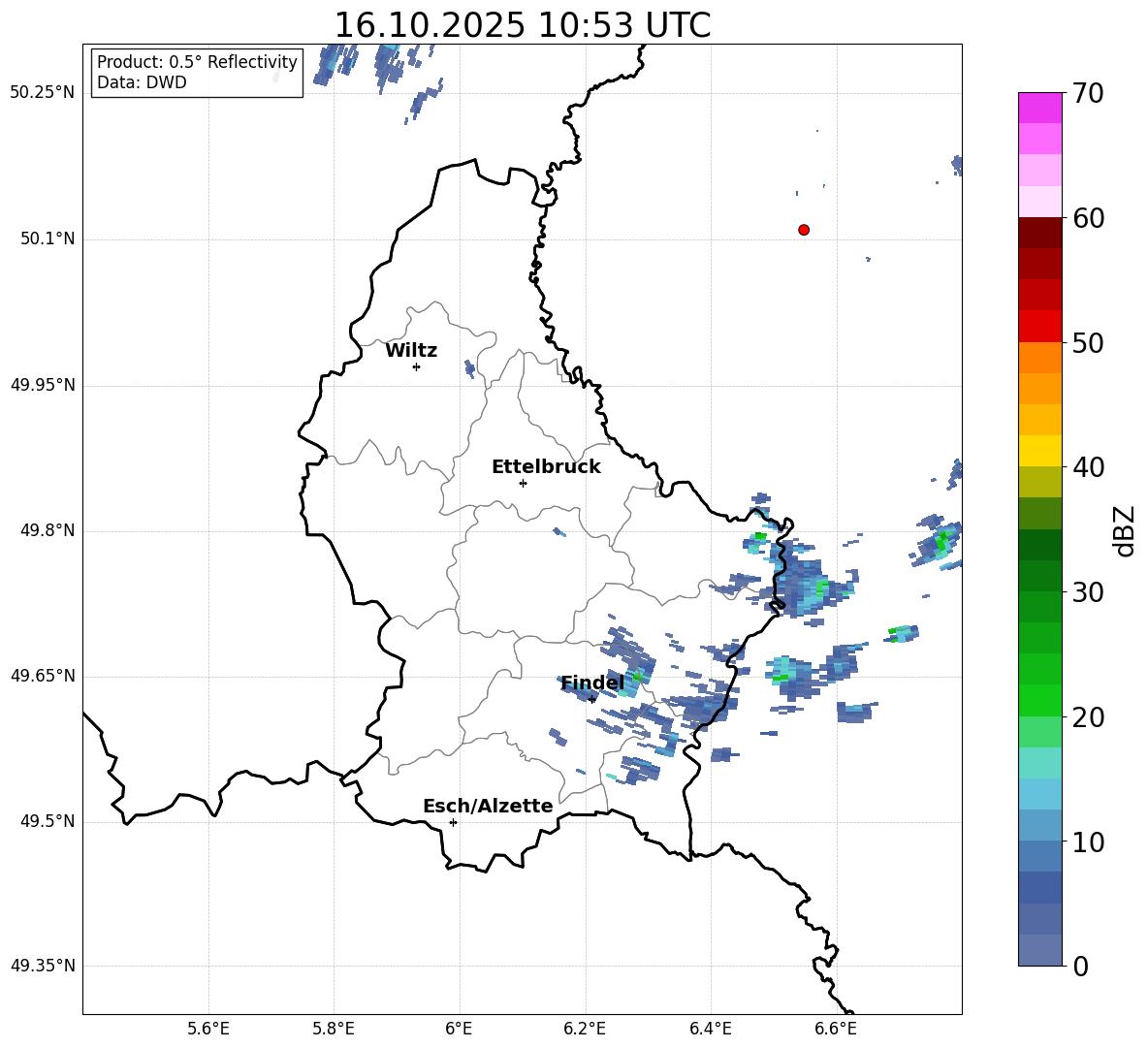
Task: Click the dark maroon colorbar segment just below 60
Action: 1039,233
